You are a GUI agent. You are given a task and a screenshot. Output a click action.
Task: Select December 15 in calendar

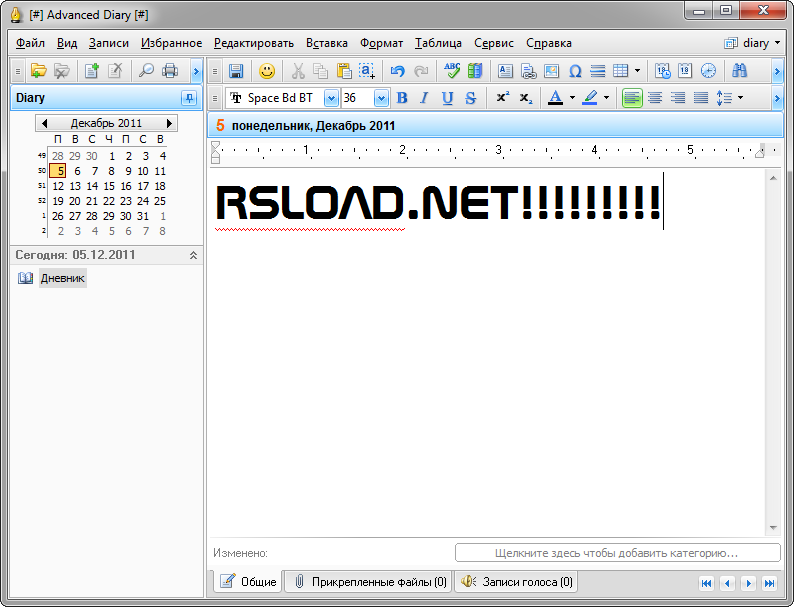pos(109,186)
